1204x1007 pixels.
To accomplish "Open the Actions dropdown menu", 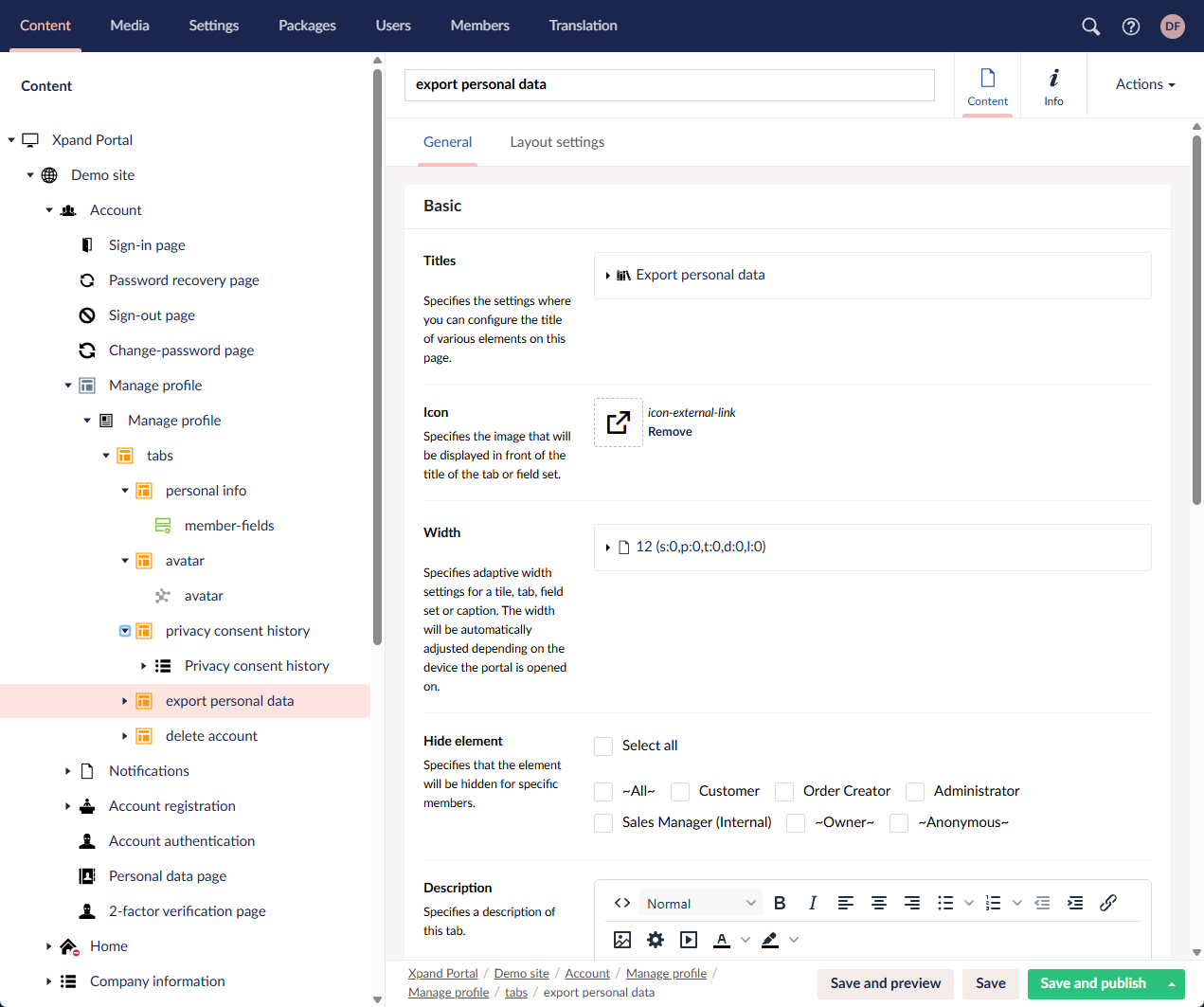I will [1144, 84].
